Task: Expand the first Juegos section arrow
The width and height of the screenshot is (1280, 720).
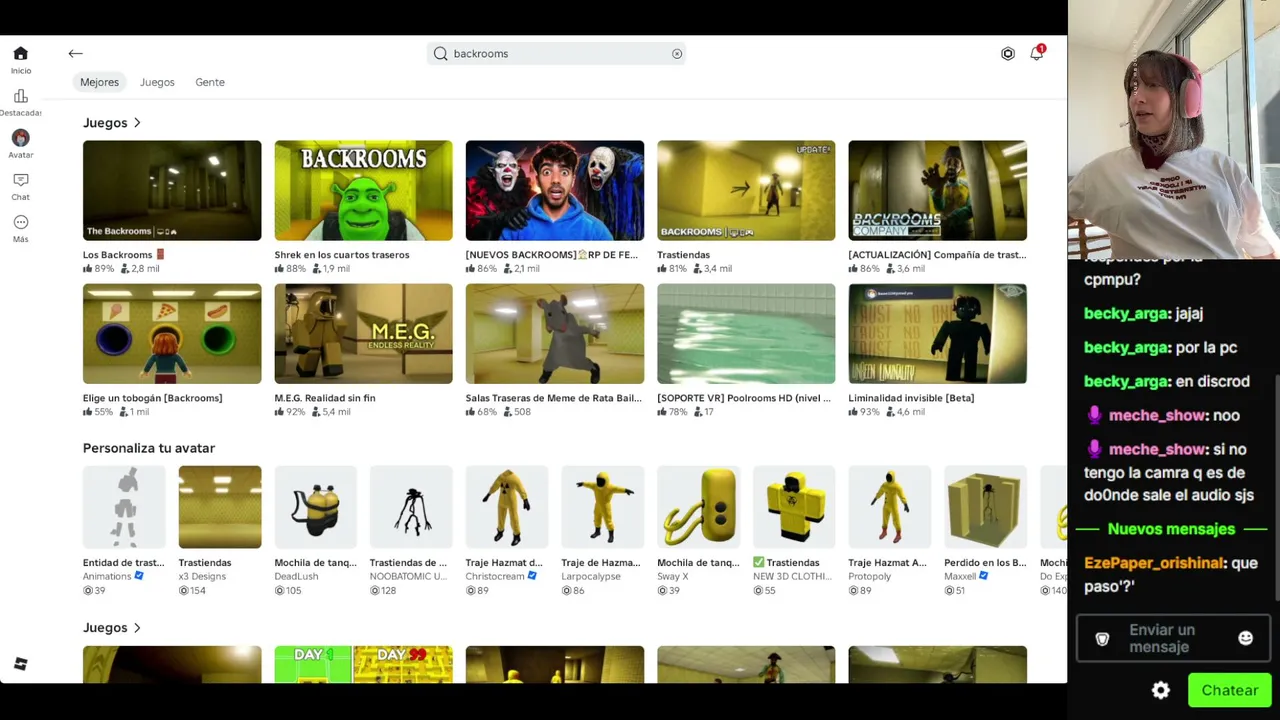Action: click(x=137, y=123)
